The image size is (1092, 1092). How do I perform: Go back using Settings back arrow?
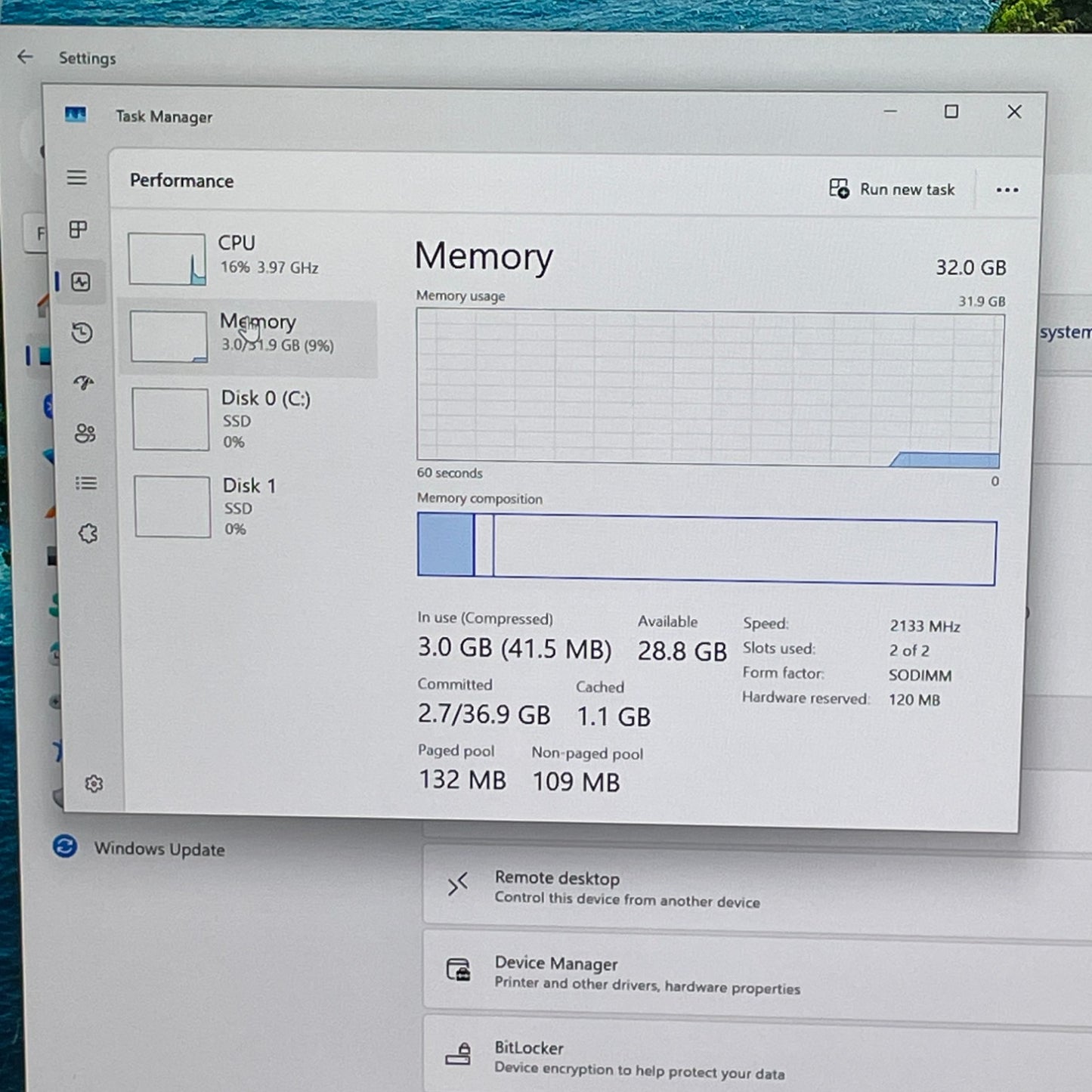[25, 57]
